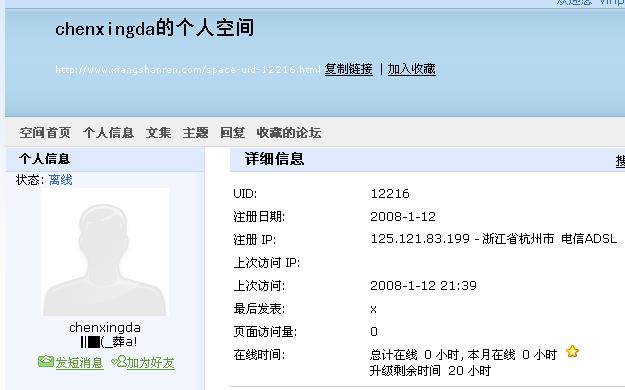The image size is (625, 390).
Task: Select the 主题 tab
Action: tap(195, 132)
